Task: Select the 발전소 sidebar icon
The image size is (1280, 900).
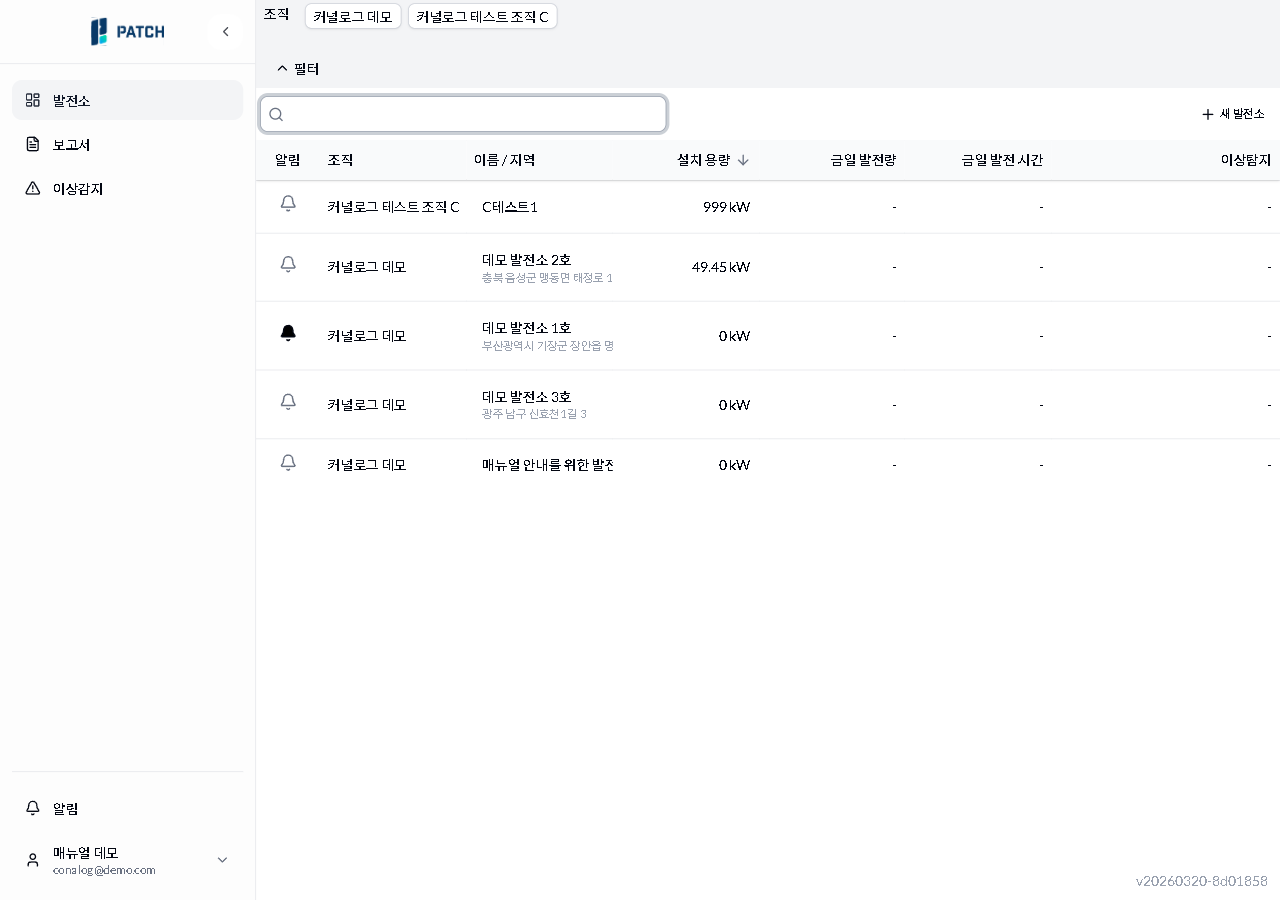Action: pyautogui.click(x=32, y=100)
